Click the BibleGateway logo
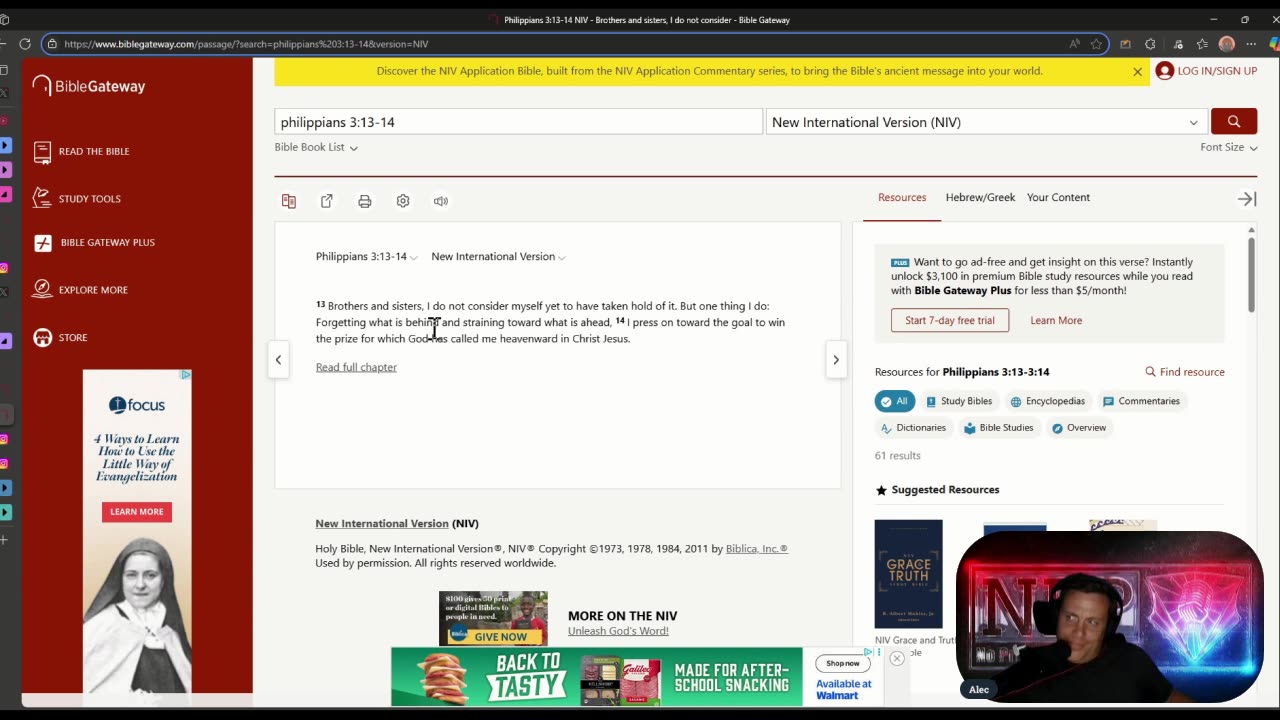1280x720 pixels. tap(89, 86)
